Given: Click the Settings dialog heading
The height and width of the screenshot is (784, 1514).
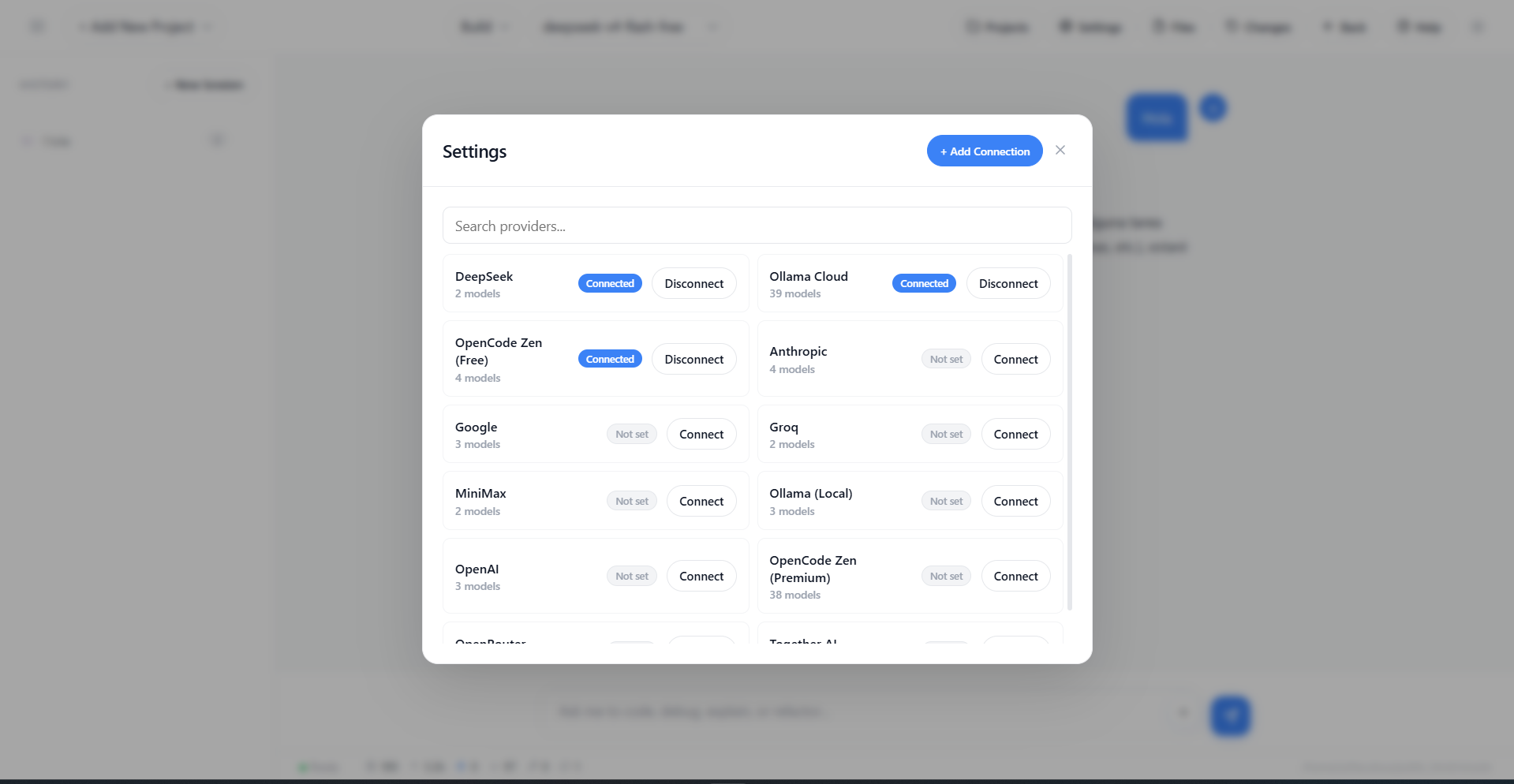Looking at the screenshot, I should [474, 151].
